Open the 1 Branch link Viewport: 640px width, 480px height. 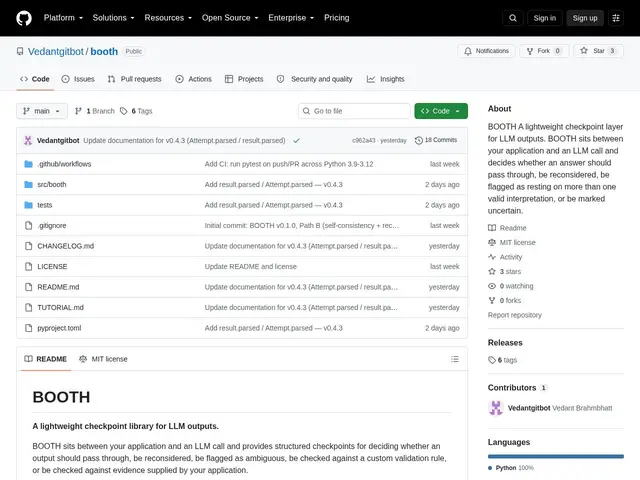click(95, 111)
